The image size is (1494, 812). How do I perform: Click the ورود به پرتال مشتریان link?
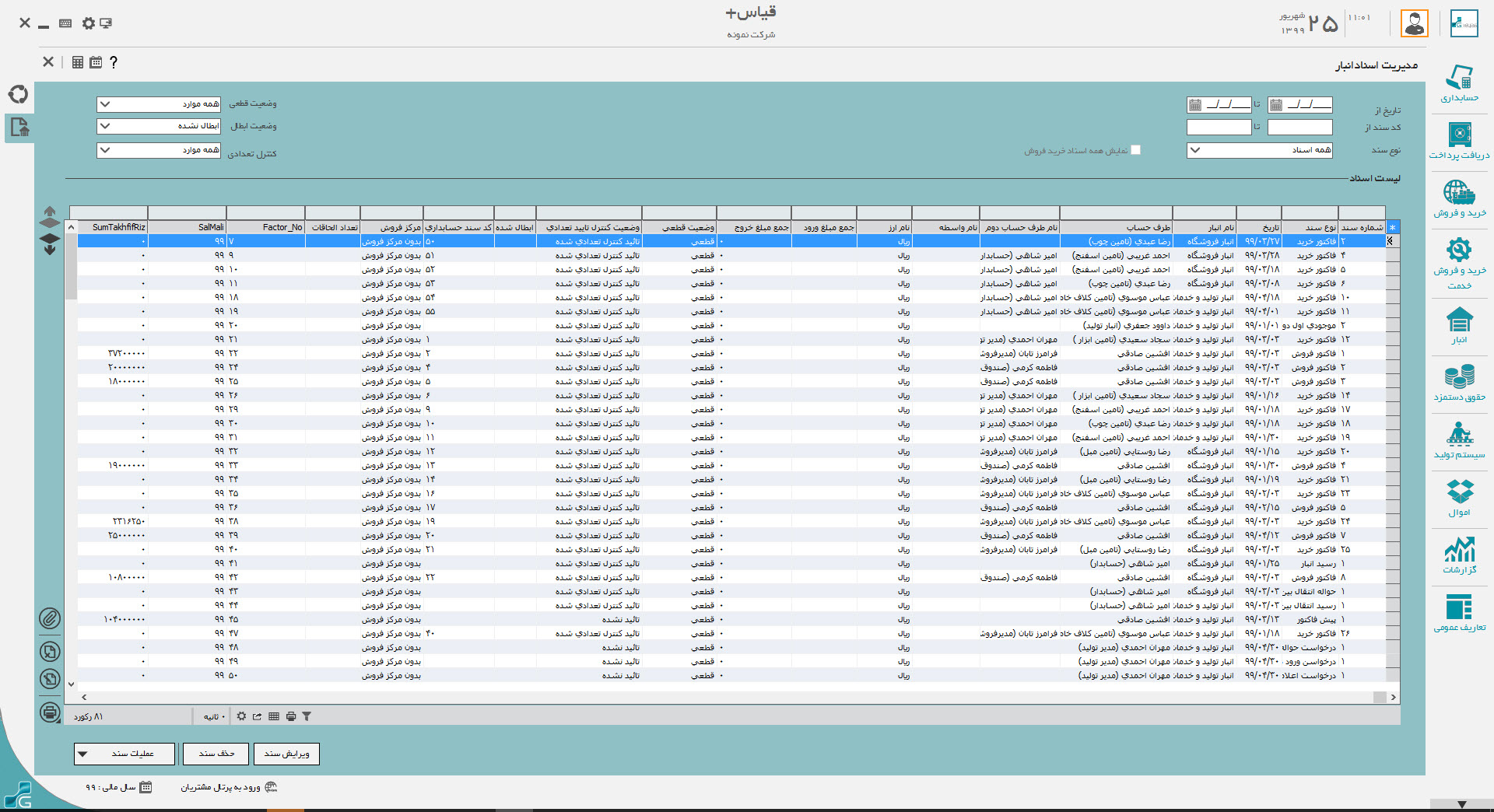pyautogui.click(x=221, y=787)
